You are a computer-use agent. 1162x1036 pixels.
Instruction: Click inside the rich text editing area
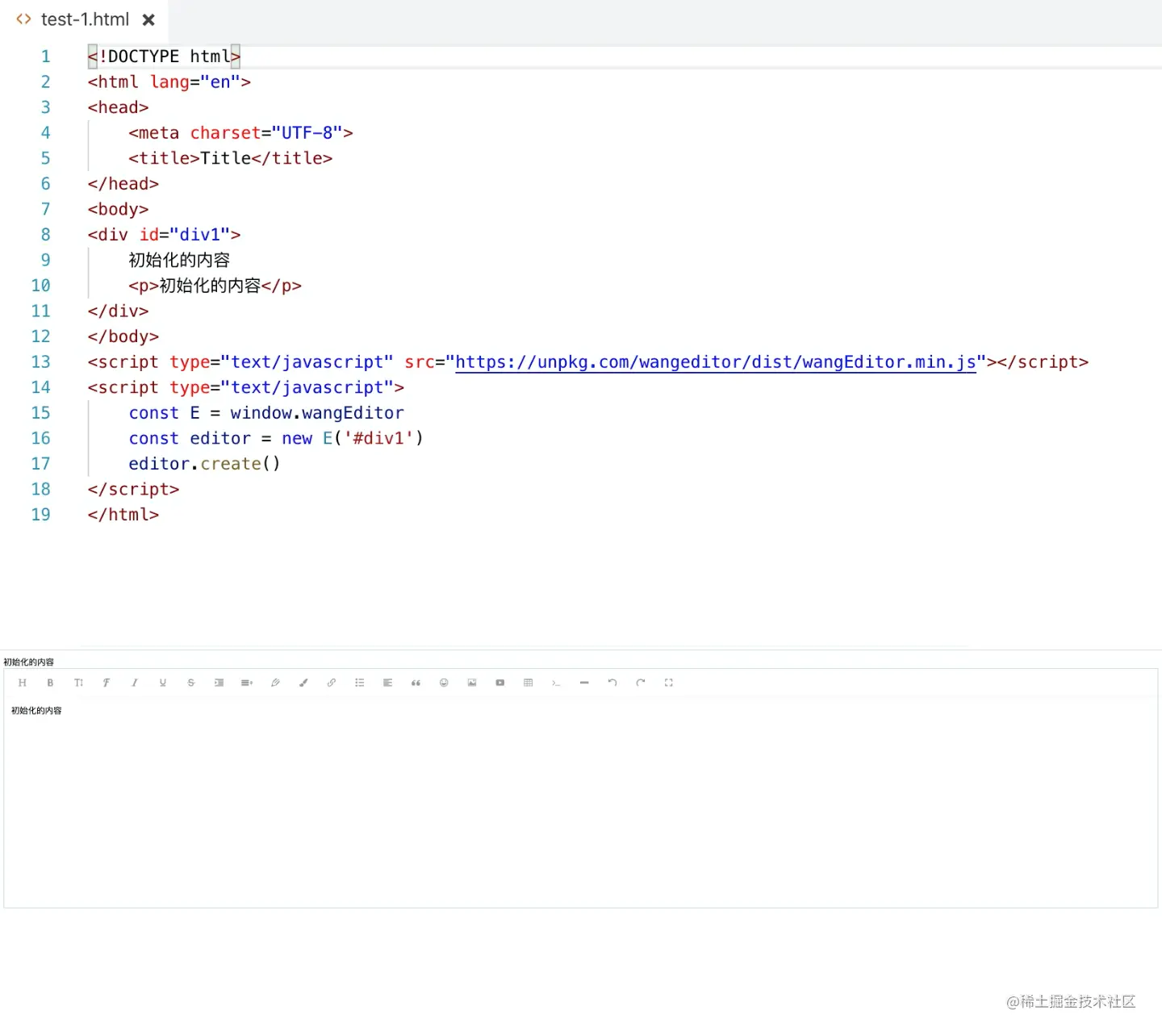click(x=581, y=803)
